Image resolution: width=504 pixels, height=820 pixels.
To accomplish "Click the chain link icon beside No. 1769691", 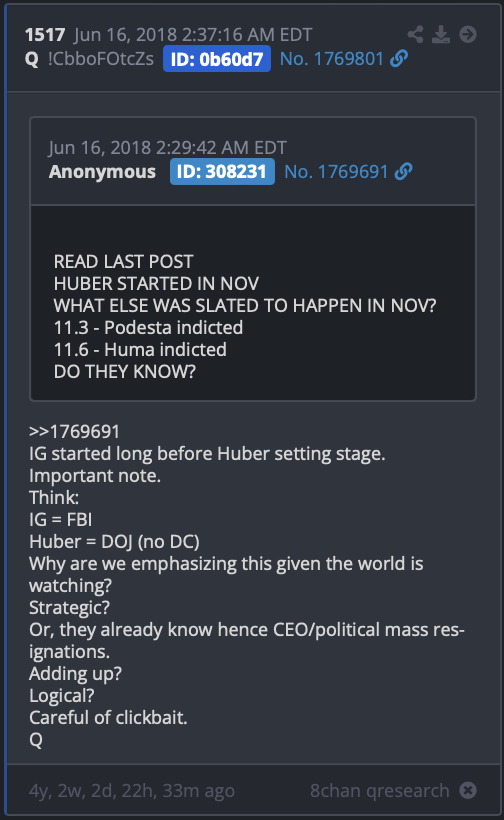I will click(403, 172).
